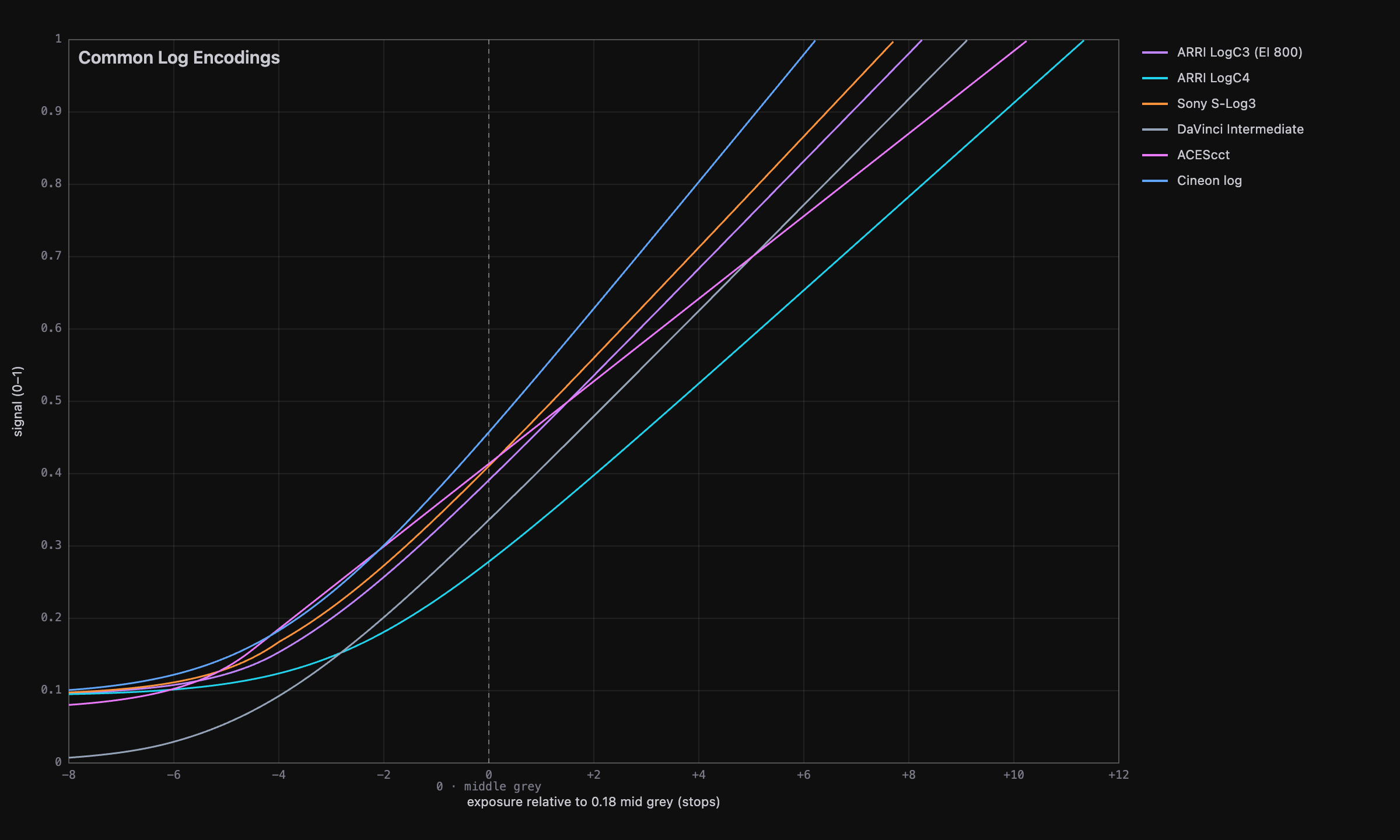Viewport: 1400px width, 840px height.
Task: Click the Common Log Encodings chart title
Action: [x=179, y=58]
